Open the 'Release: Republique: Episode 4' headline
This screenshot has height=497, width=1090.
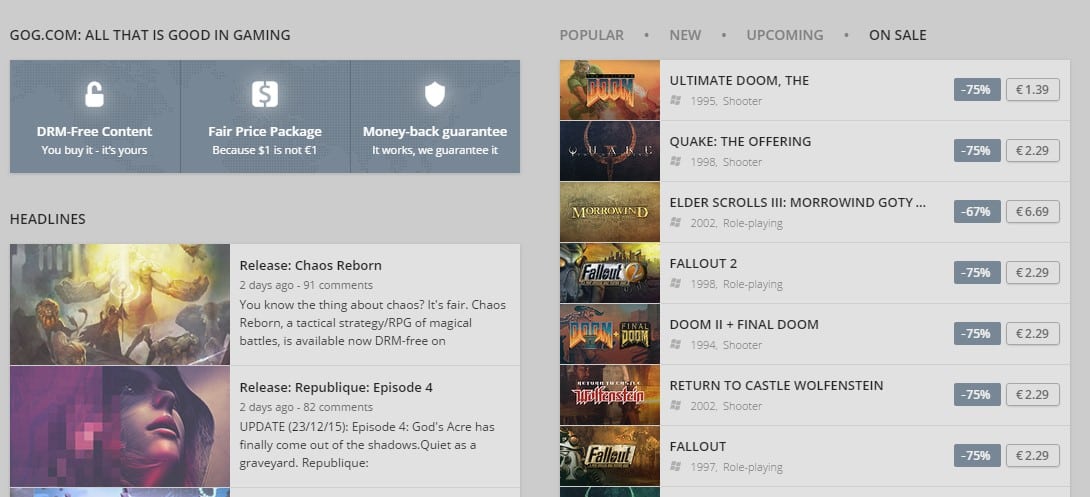pyautogui.click(x=336, y=387)
